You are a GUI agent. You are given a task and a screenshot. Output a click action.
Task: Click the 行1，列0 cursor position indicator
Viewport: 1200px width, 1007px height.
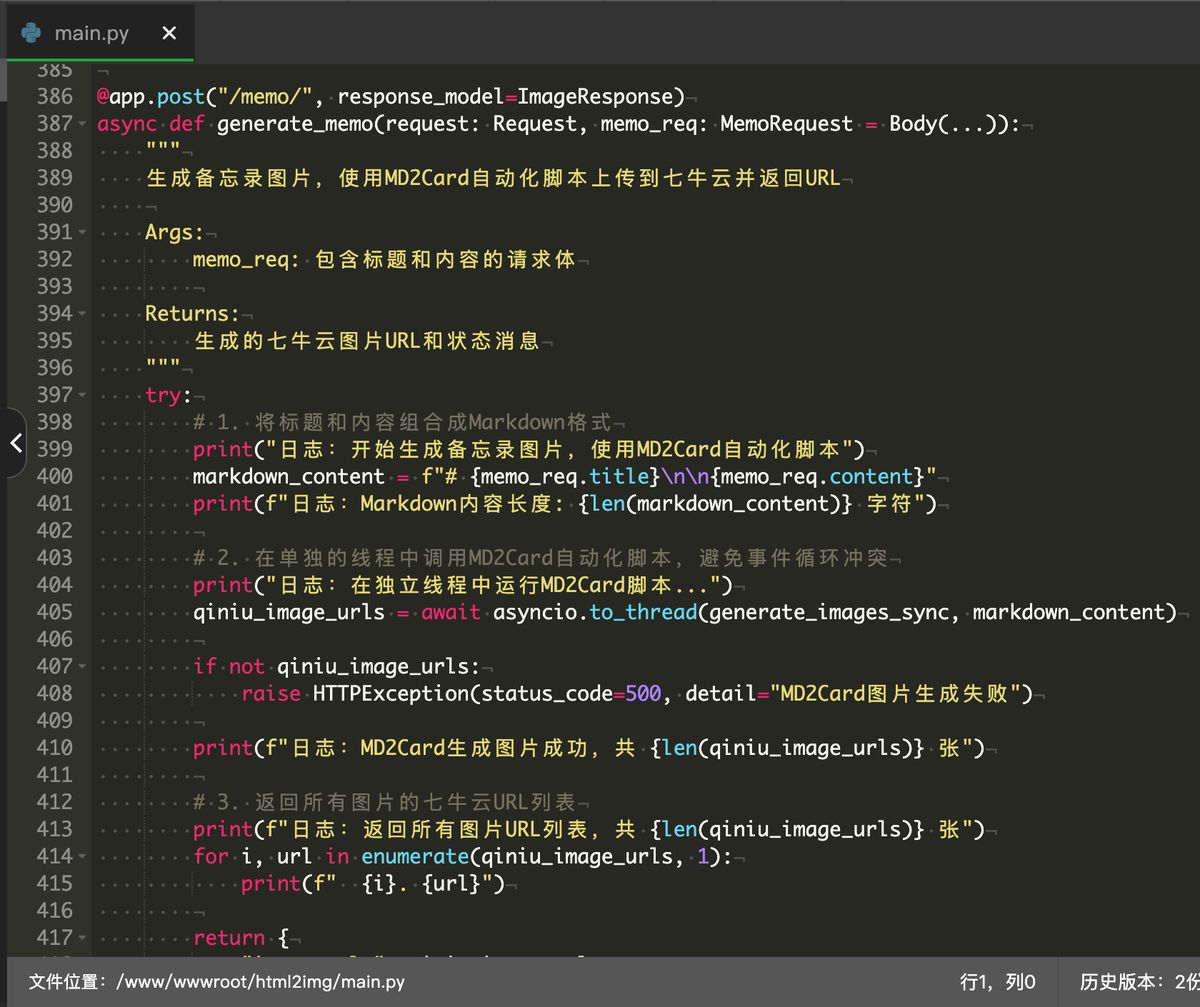click(1000, 982)
